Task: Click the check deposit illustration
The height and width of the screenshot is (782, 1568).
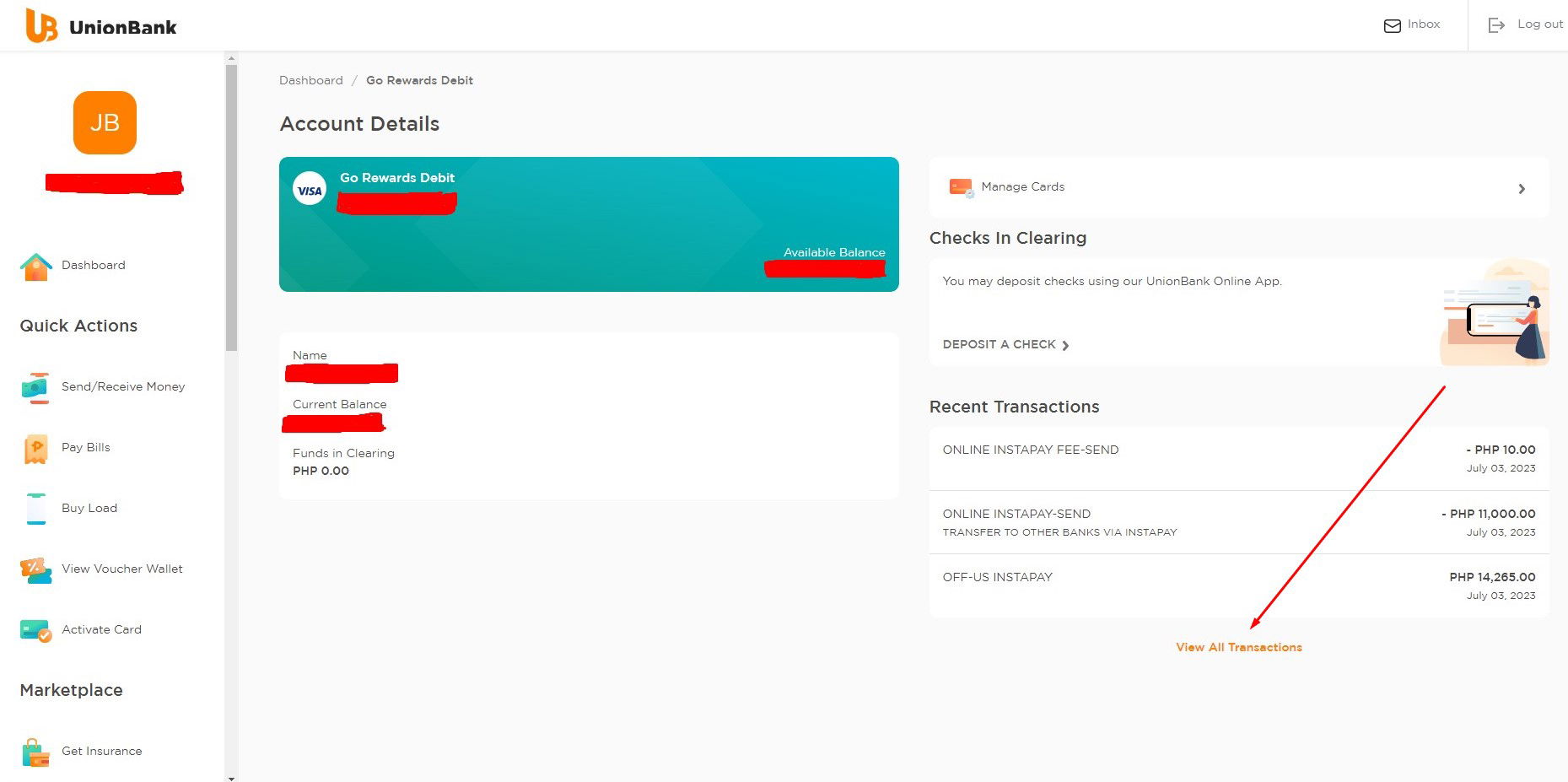Action: point(1494,312)
